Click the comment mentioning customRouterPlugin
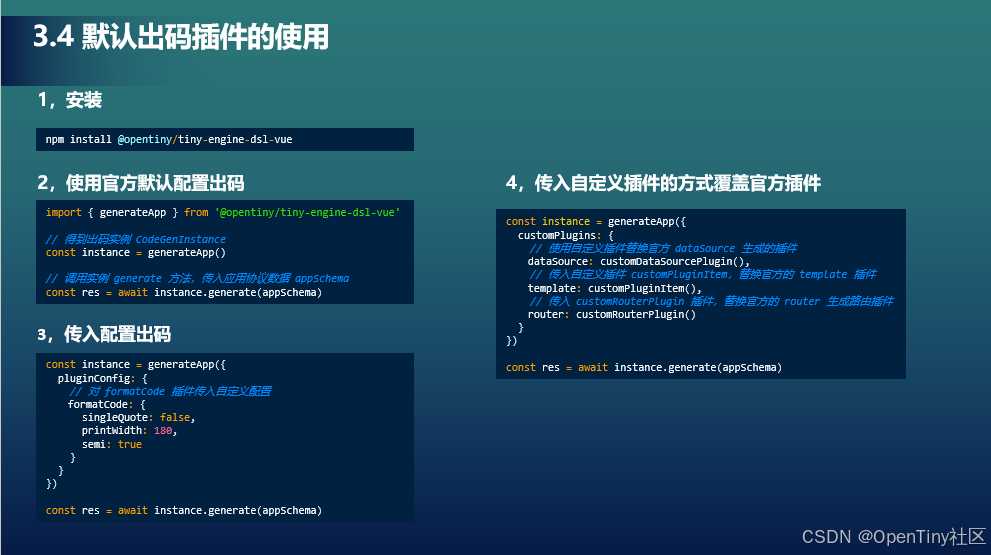The height and width of the screenshot is (555, 991). (711, 302)
